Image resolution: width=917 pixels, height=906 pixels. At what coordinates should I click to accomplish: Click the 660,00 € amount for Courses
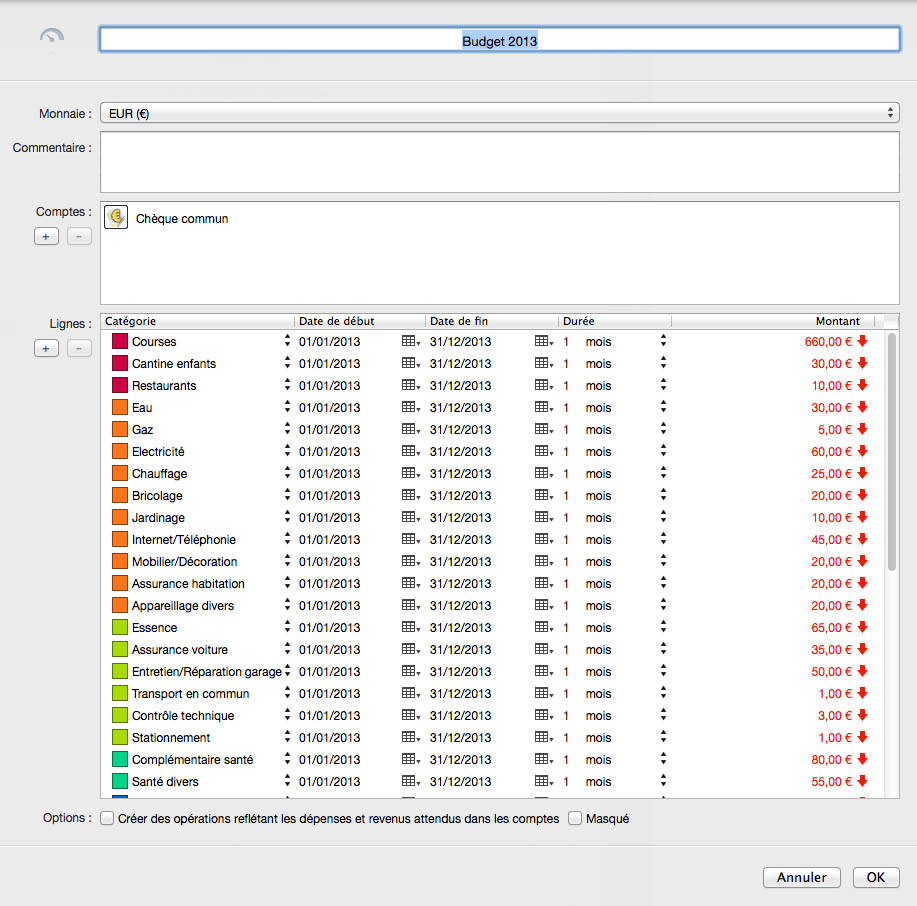coord(828,342)
